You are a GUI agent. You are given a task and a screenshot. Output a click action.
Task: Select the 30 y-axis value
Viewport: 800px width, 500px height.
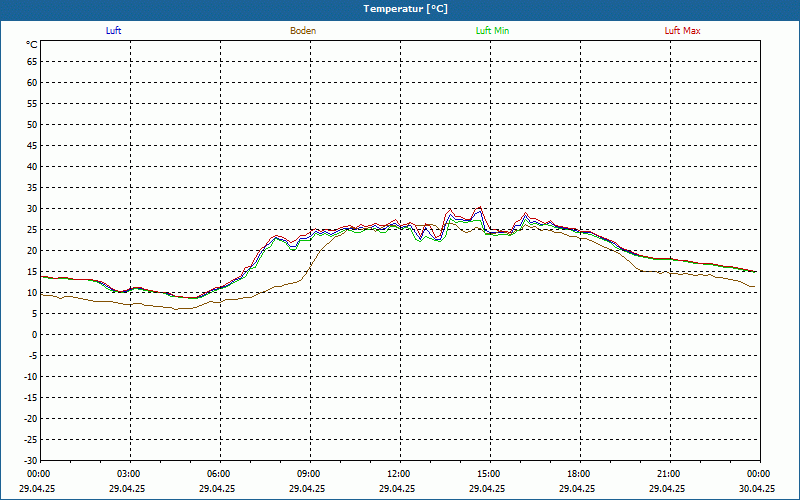point(32,209)
